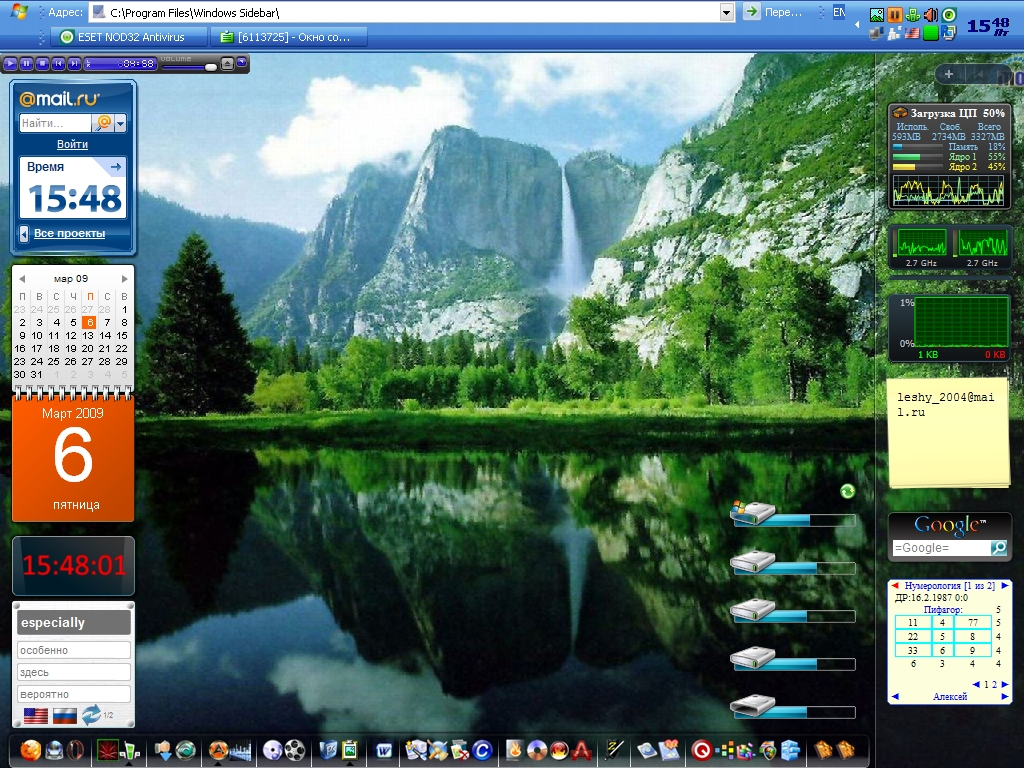Click the Windows Start logo button
This screenshot has width=1024, height=768.
pos(17,12)
